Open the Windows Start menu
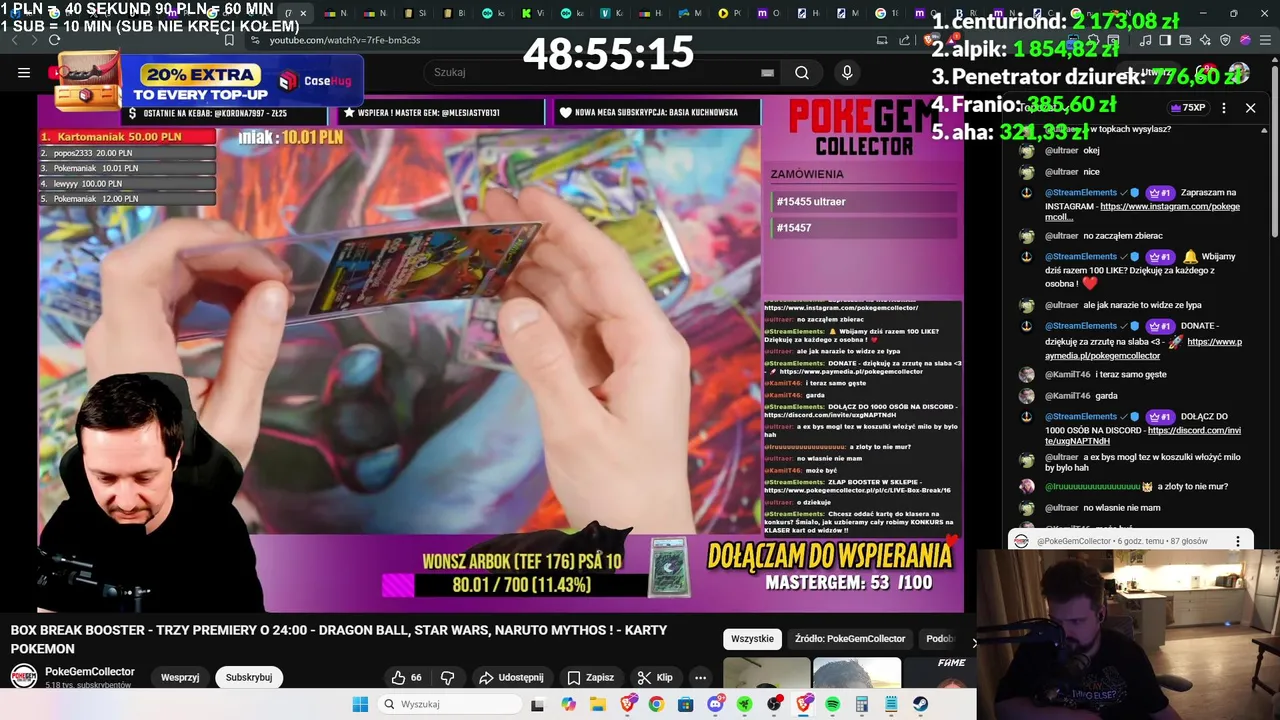Screen dimensions: 1280x720 [360, 704]
